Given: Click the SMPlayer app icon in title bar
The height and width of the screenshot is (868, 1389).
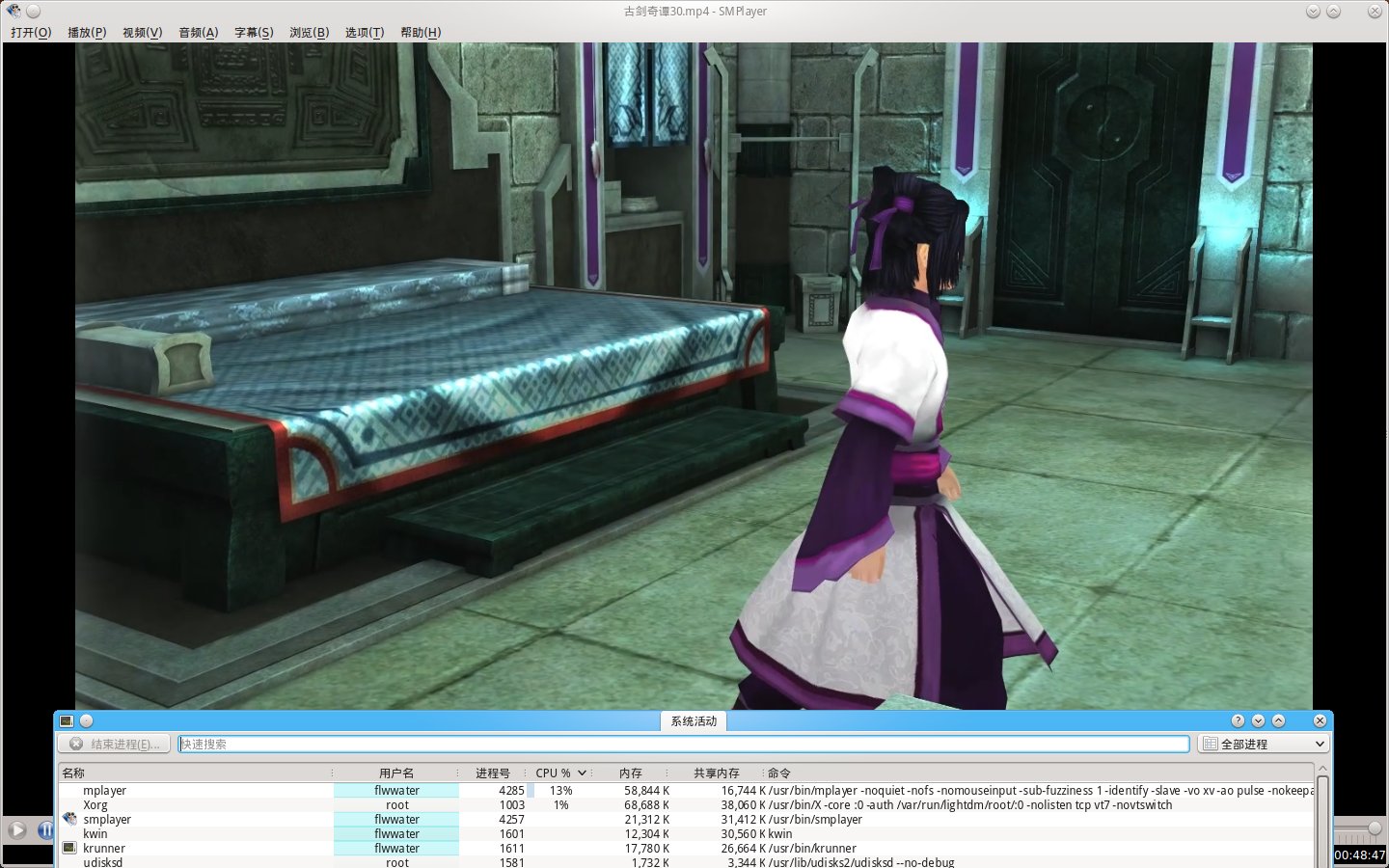Looking at the screenshot, I should (x=14, y=12).
